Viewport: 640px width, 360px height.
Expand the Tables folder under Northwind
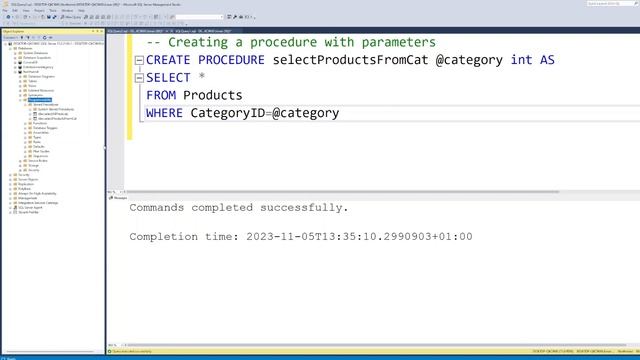point(20,81)
